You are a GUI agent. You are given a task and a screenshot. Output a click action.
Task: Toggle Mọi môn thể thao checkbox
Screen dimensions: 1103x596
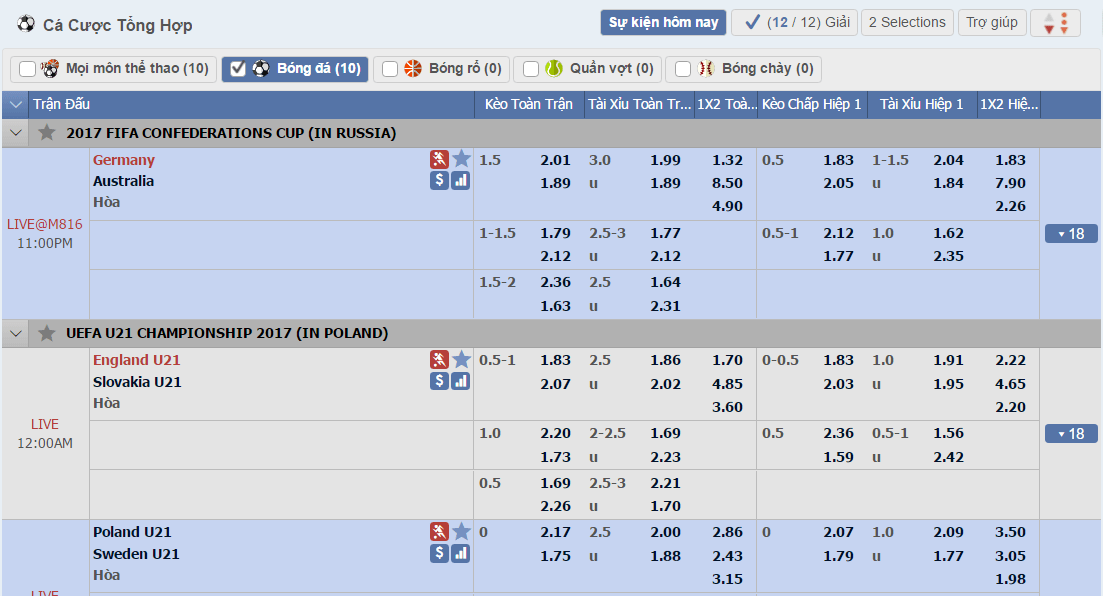pyautogui.click(x=27, y=69)
